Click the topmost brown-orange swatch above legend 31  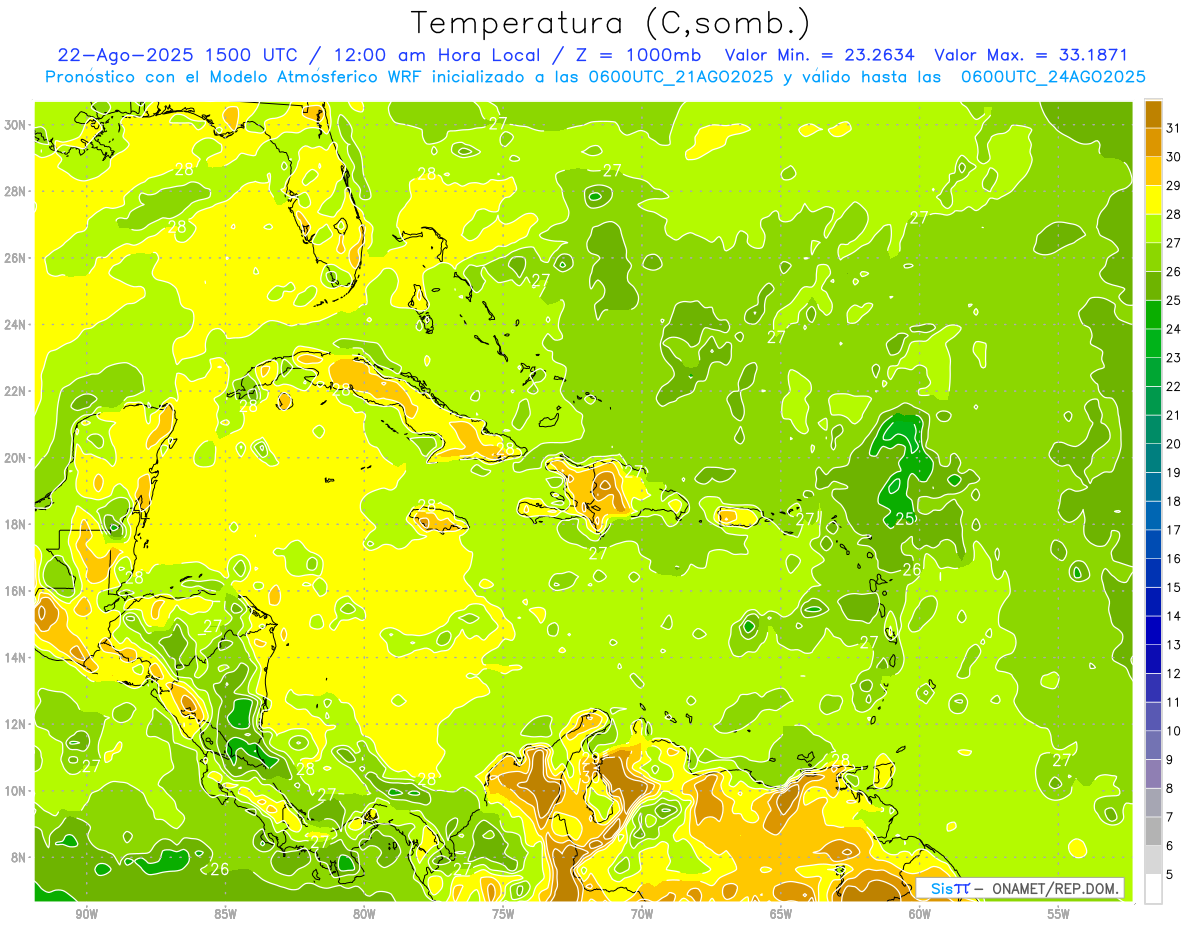pyautogui.click(x=1153, y=114)
